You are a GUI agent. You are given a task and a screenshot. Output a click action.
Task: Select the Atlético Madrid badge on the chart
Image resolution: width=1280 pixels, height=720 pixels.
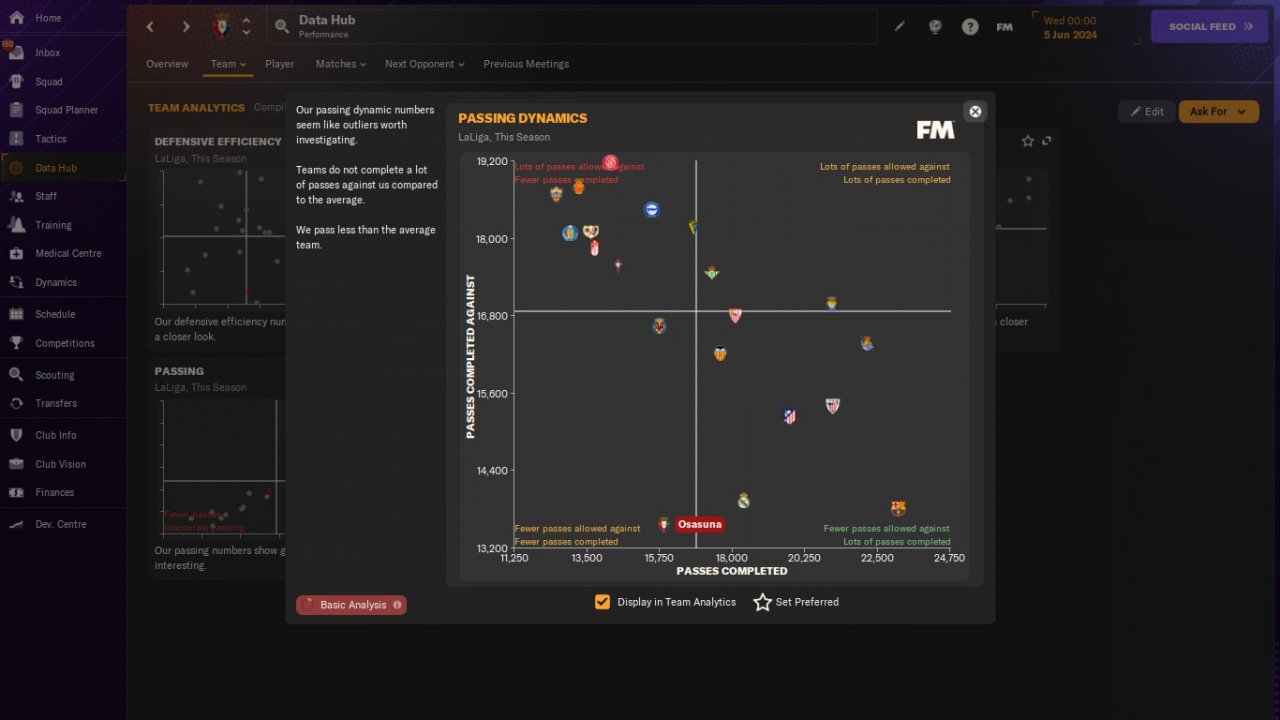click(789, 416)
